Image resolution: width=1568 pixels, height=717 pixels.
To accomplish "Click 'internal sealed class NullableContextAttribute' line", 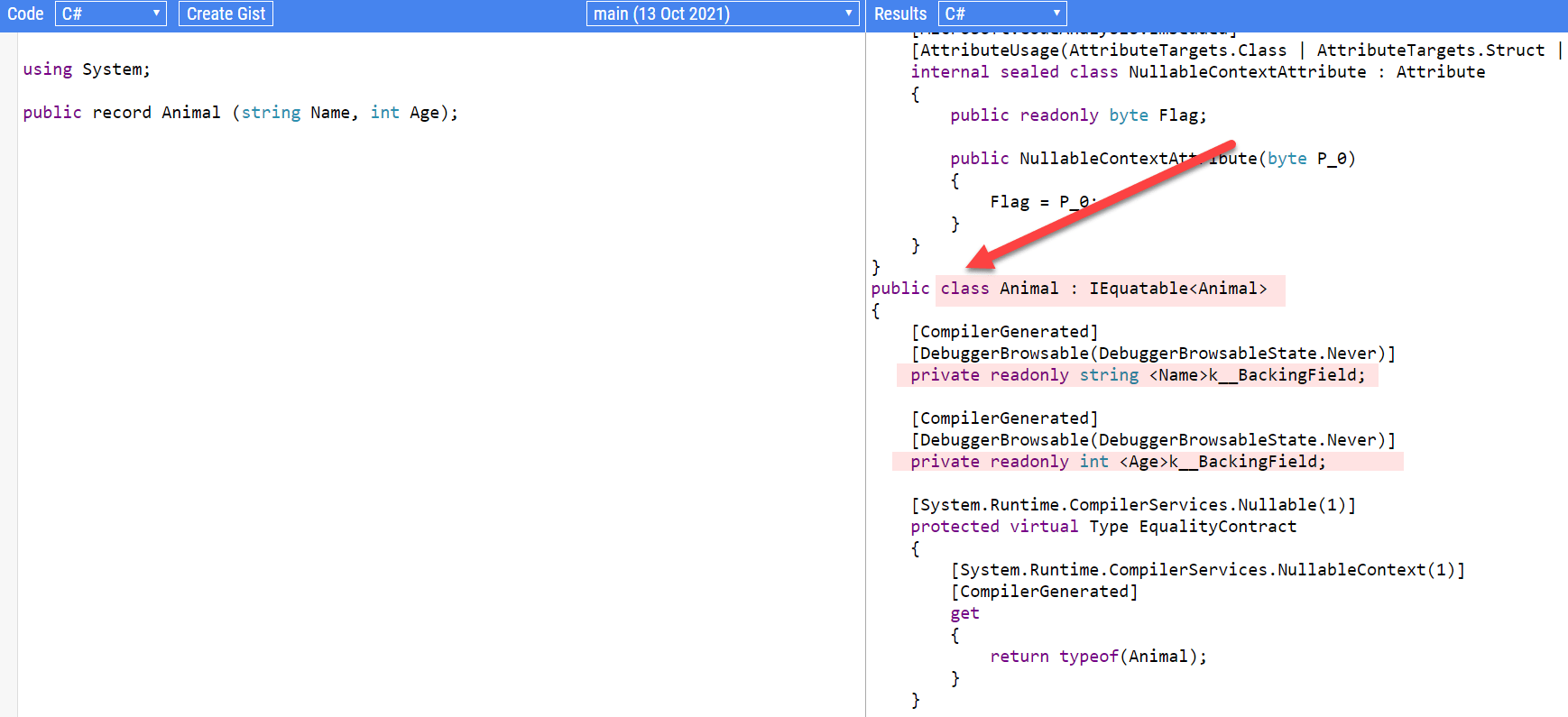I will click(1197, 72).
